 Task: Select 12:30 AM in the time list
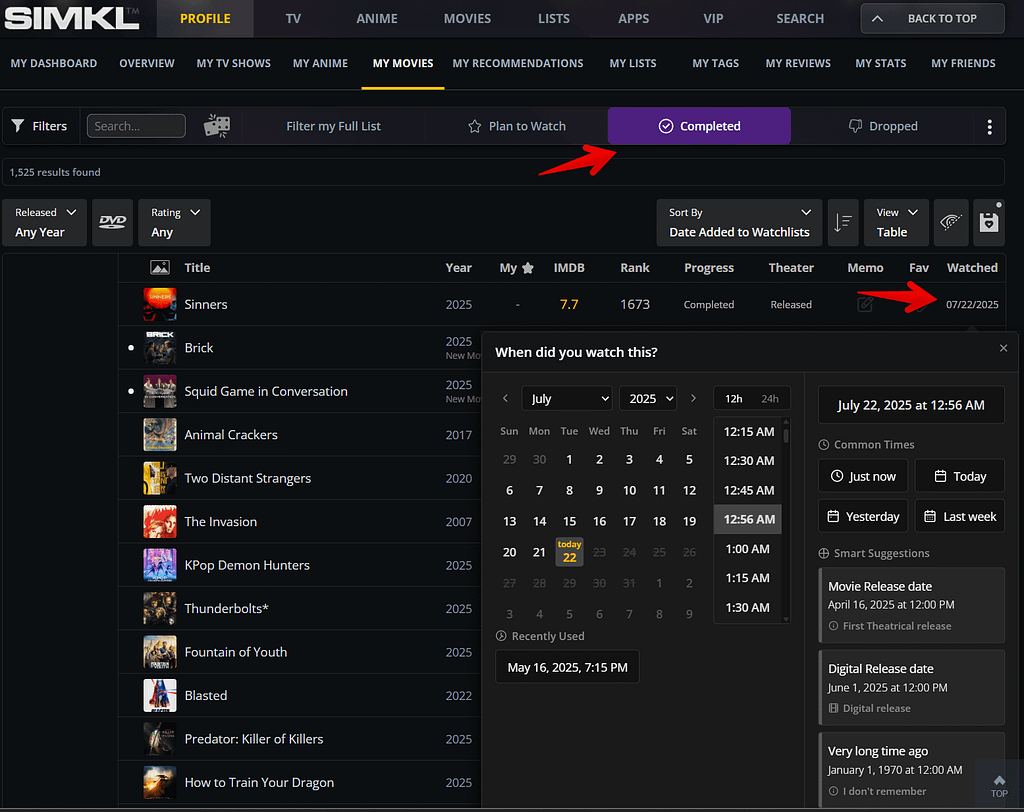pyautogui.click(x=748, y=461)
